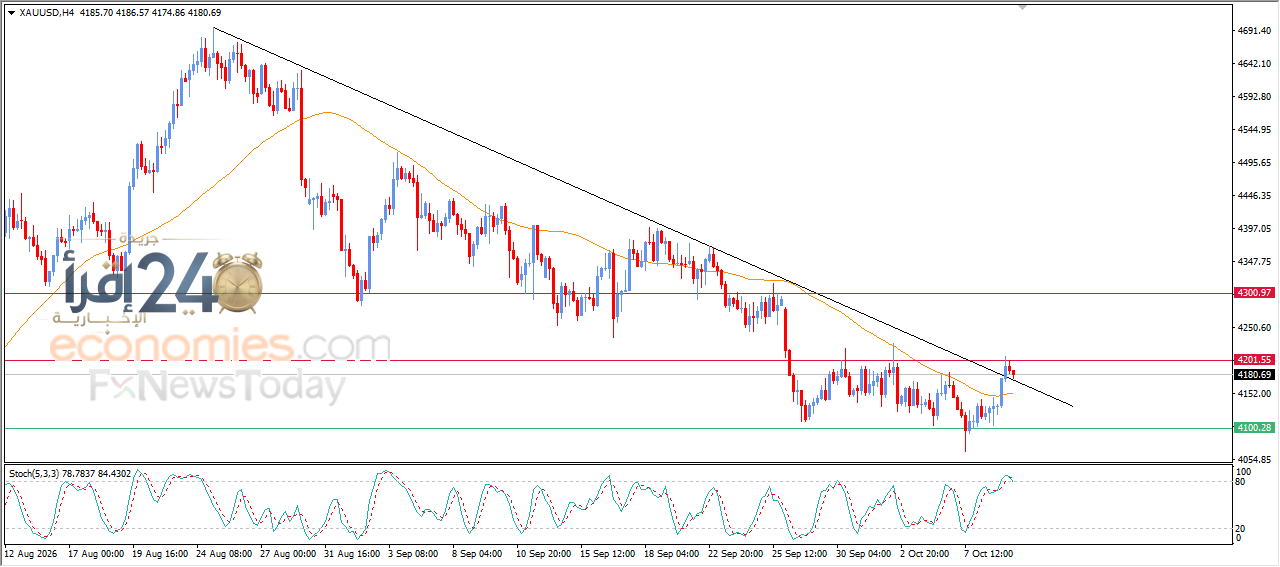
Task: Click the 7 Oct 12:00 time label
Action: (x=989, y=552)
